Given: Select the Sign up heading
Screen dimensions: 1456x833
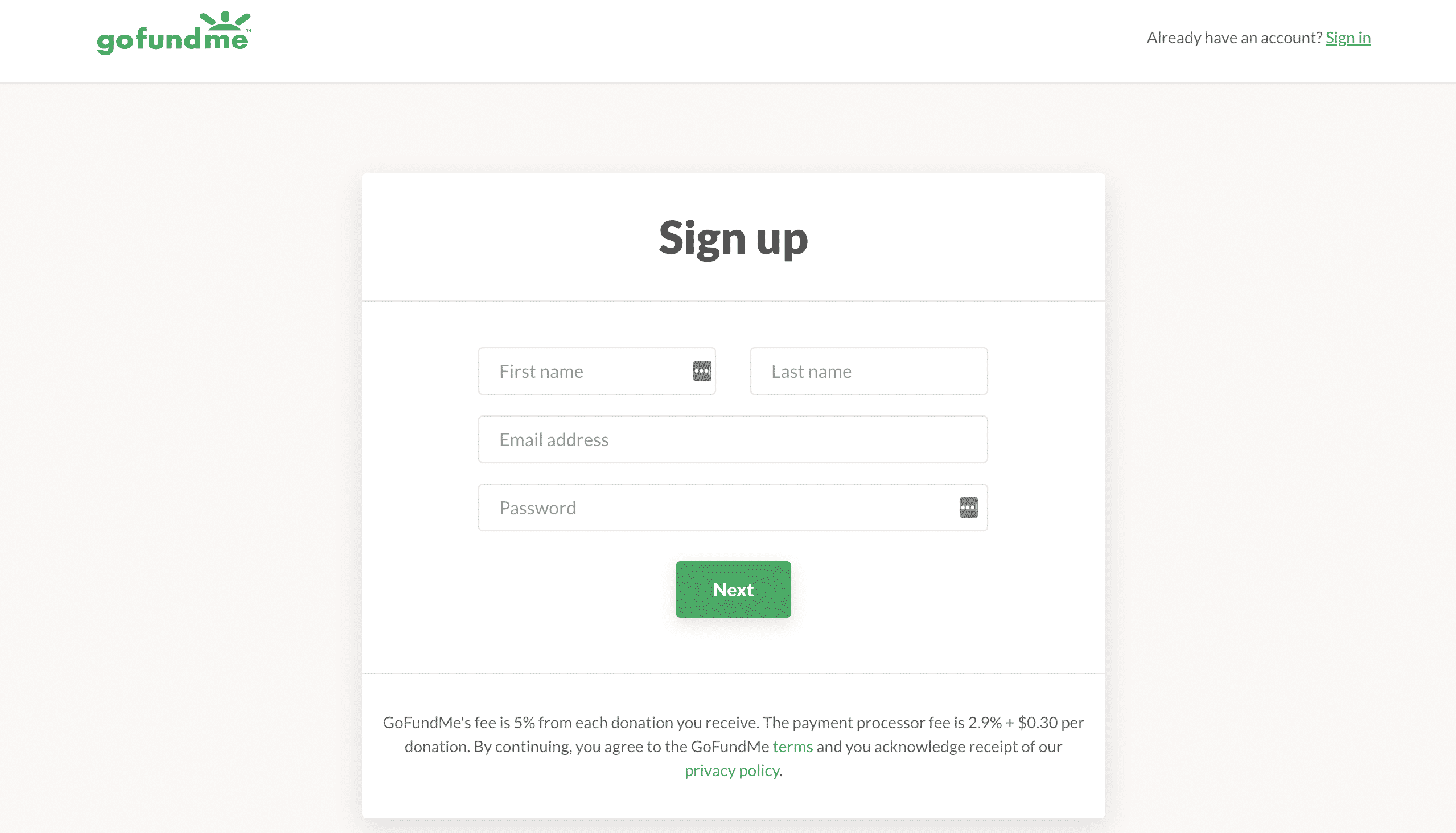Looking at the screenshot, I should 733,236.
